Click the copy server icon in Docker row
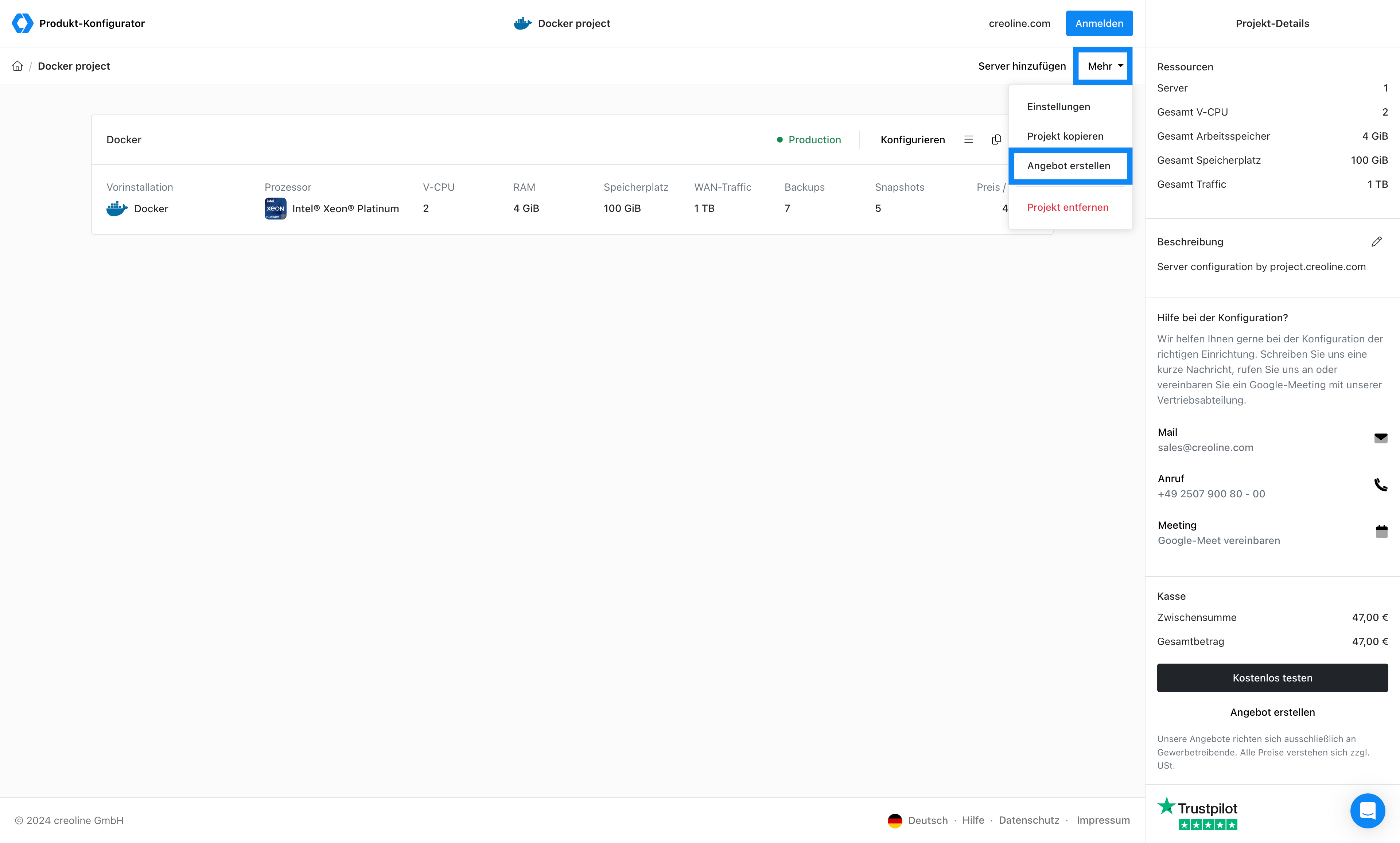This screenshot has height=843, width=1400. (996, 140)
